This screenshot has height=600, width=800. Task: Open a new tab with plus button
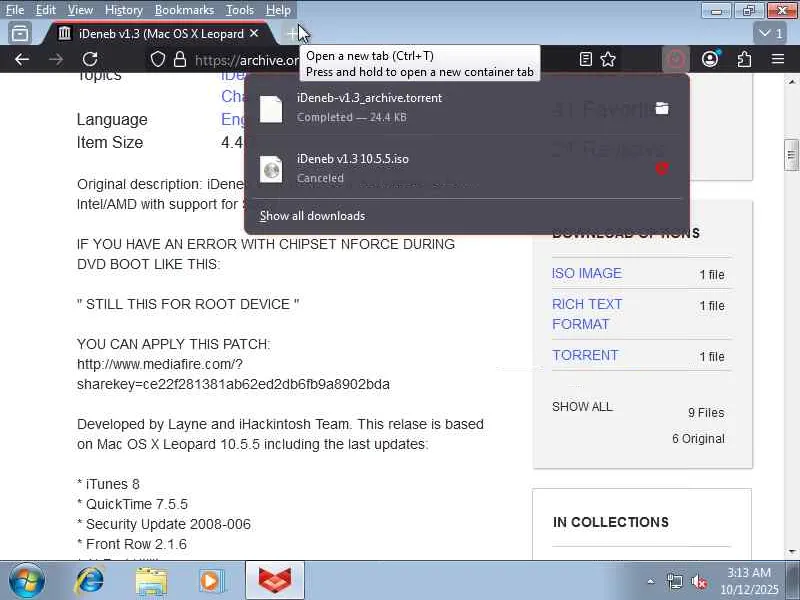click(x=292, y=34)
